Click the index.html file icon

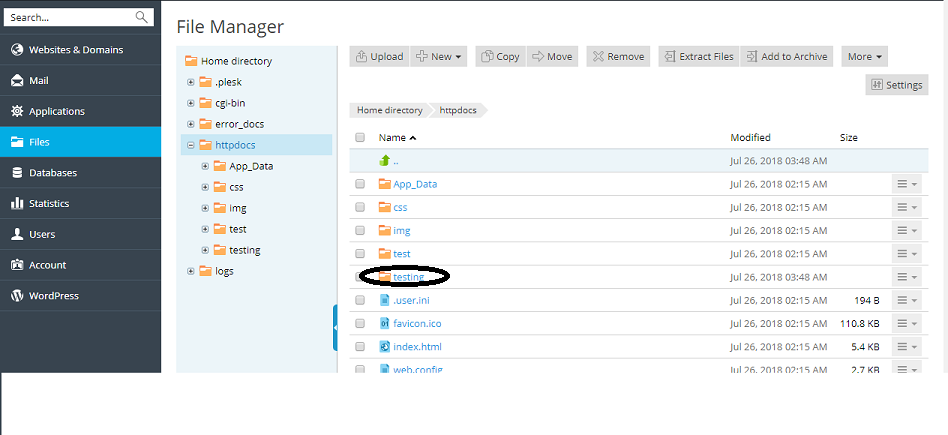pyautogui.click(x=384, y=347)
